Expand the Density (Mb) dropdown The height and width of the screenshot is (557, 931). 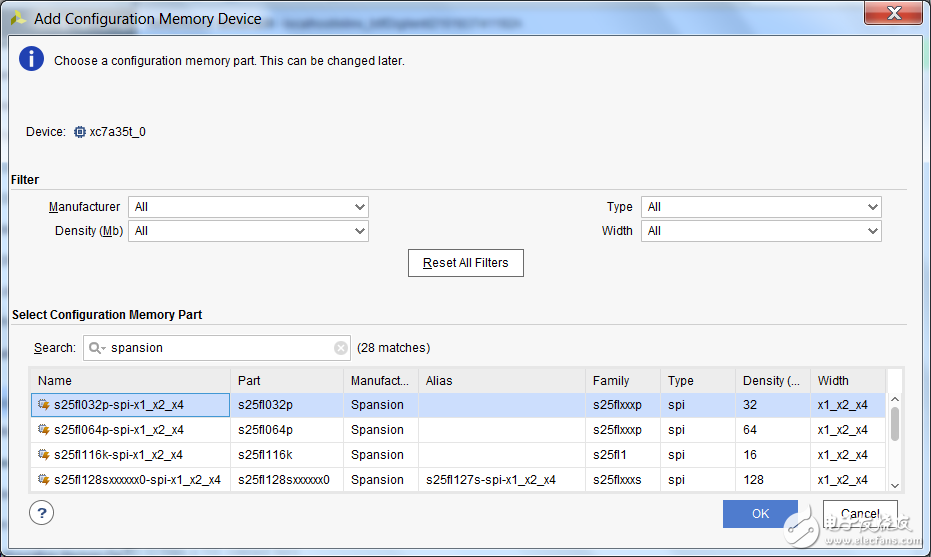click(x=248, y=231)
